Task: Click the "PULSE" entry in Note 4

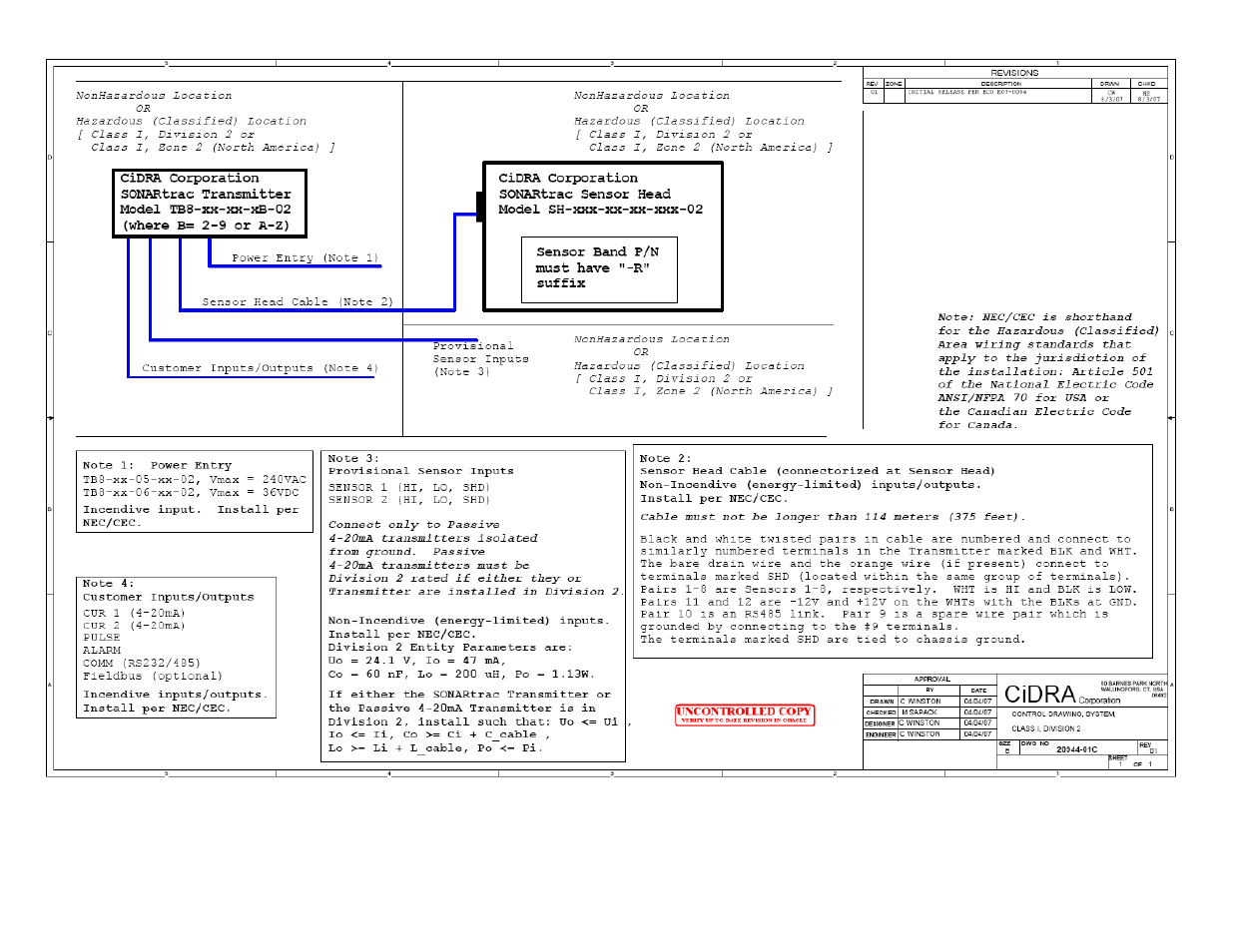Action: [102, 638]
